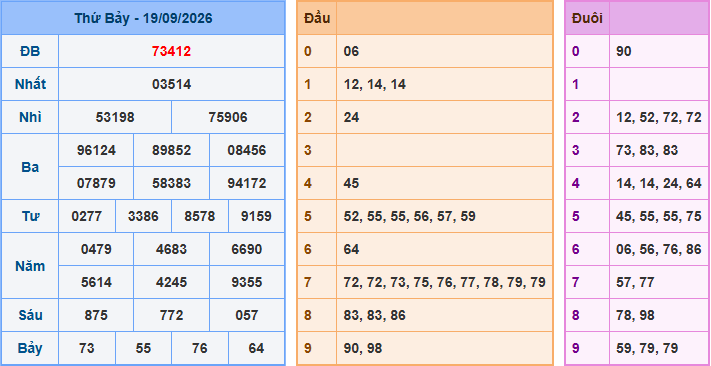Click Đuôi values 73, 83, 83
This screenshot has height=366, width=711.
647,150
